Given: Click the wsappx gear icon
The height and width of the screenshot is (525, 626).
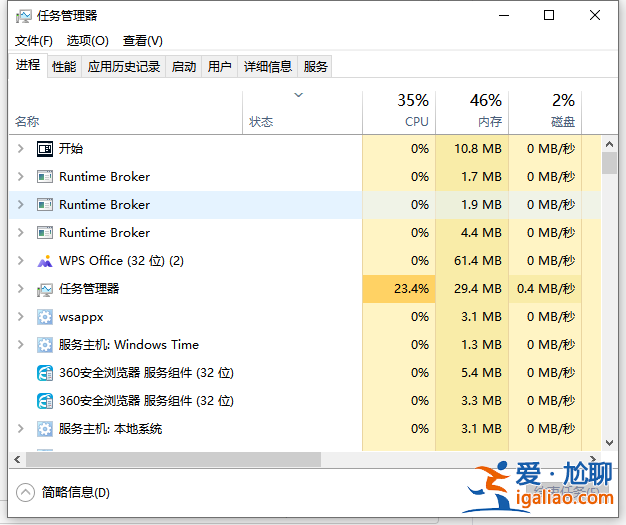Looking at the screenshot, I should (x=45, y=317).
